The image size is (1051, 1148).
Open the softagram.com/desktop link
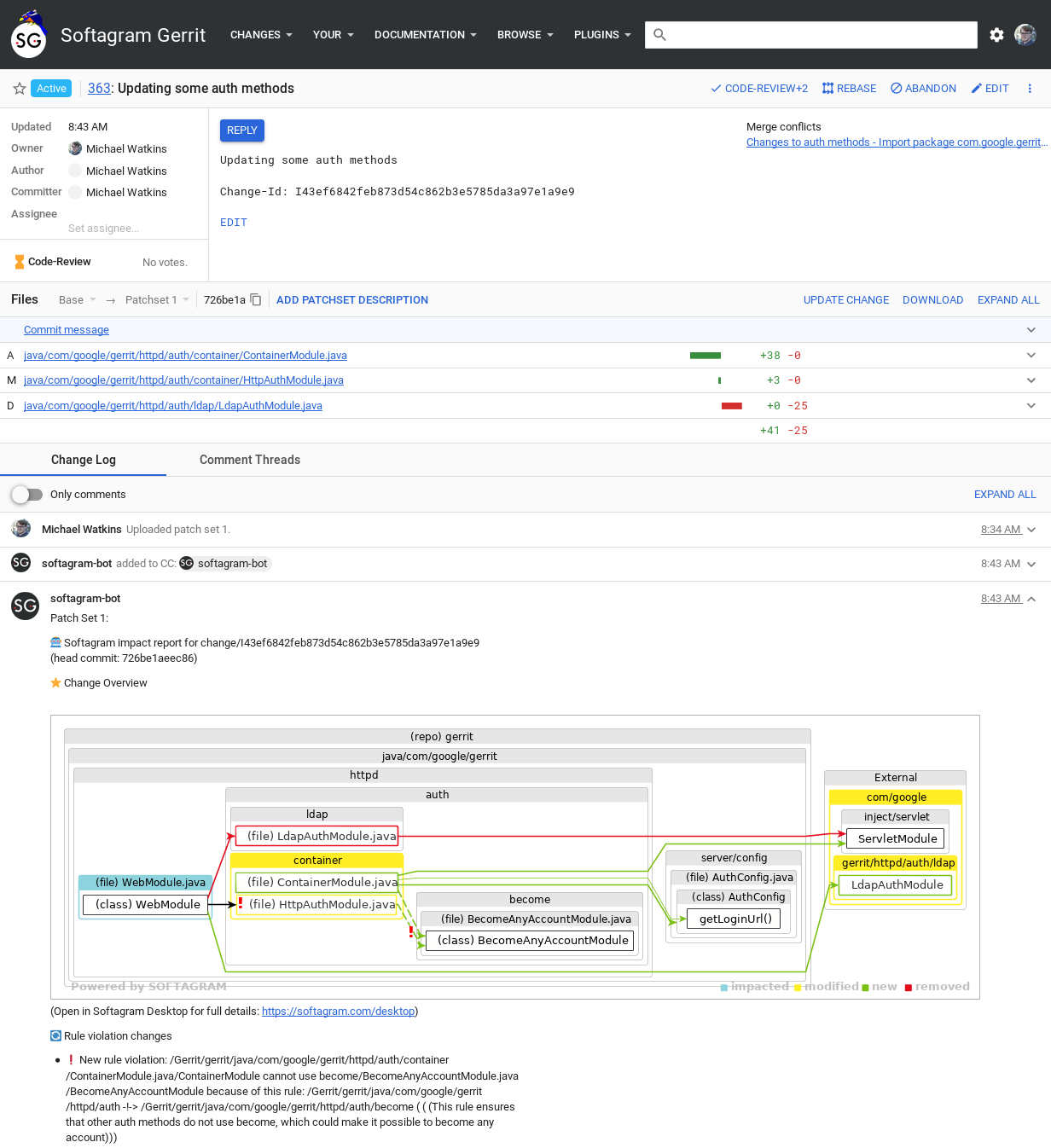coord(338,1012)
